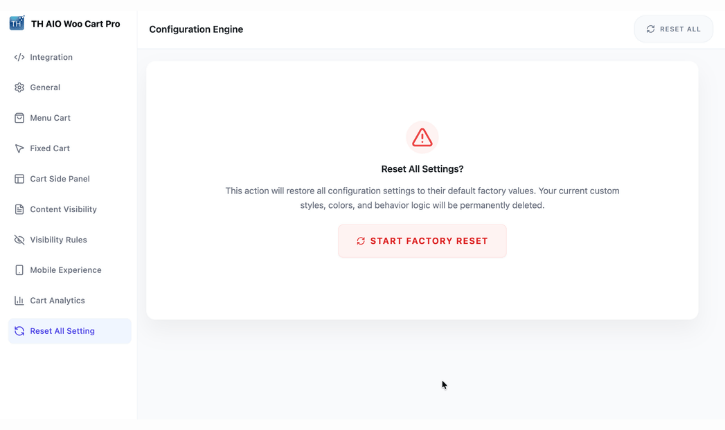Select the Reset All Setting menu item

70,331
